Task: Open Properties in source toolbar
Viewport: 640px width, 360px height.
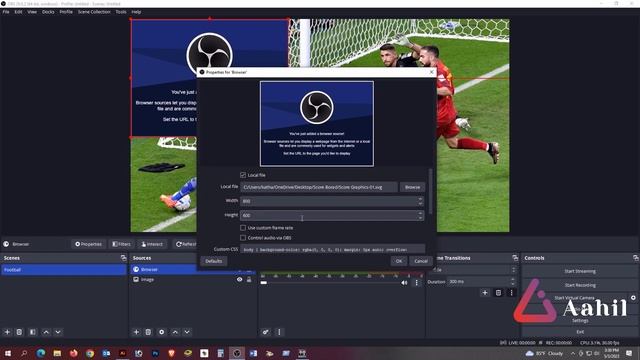Action: [88, 244]
